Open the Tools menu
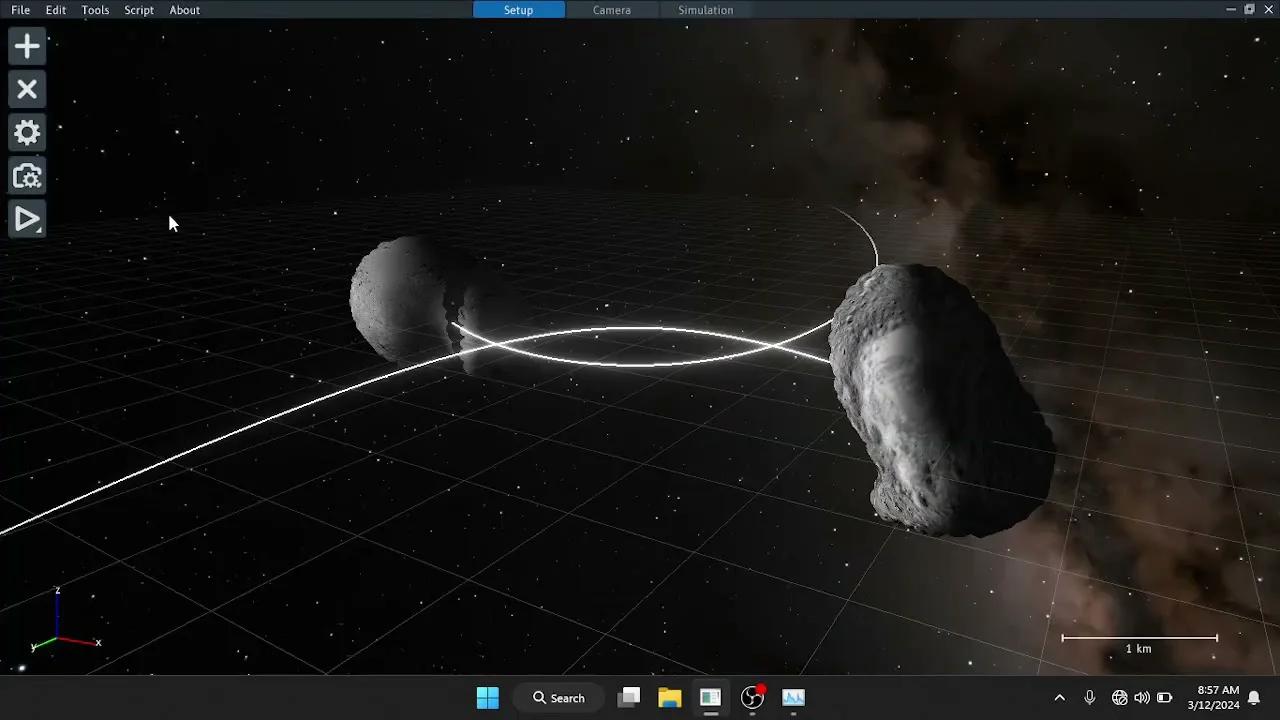The height and width of the screenshot is (720, 1280). (x=95, y=10)
